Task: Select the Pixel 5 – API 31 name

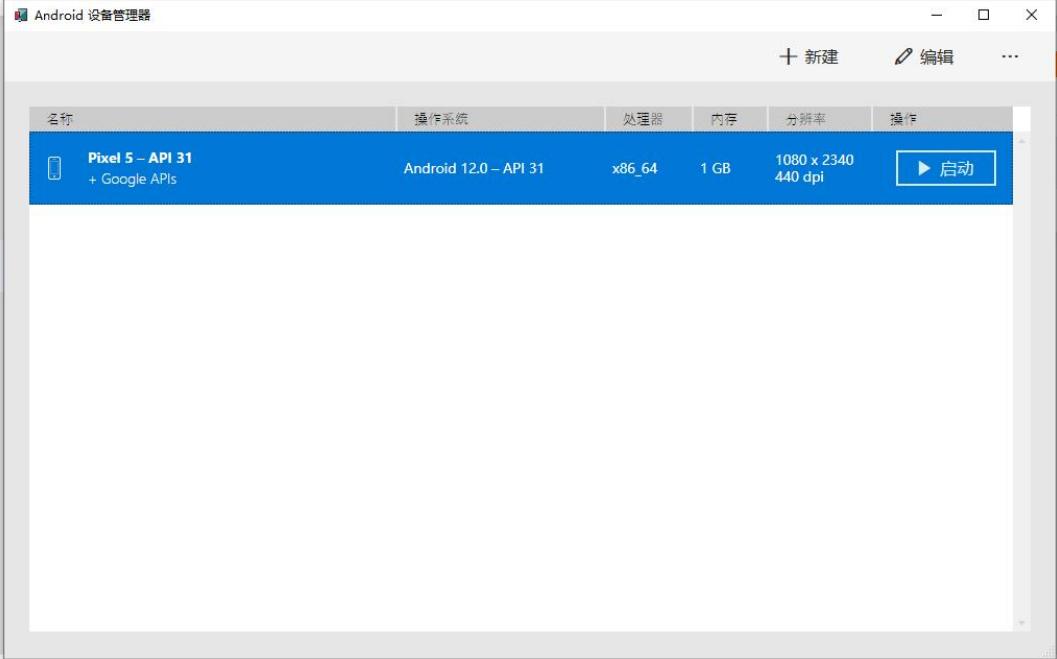Action: tap(140, 158)
